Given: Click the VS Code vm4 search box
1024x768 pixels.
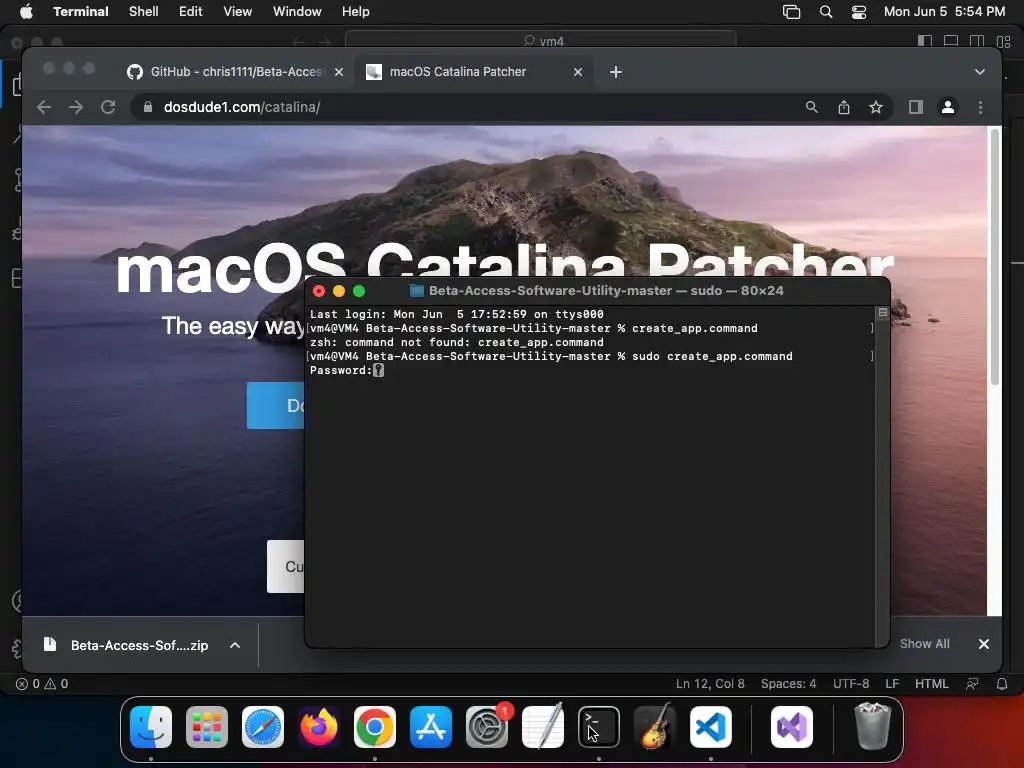Looking at the screenshot, I should pos(541,40).
